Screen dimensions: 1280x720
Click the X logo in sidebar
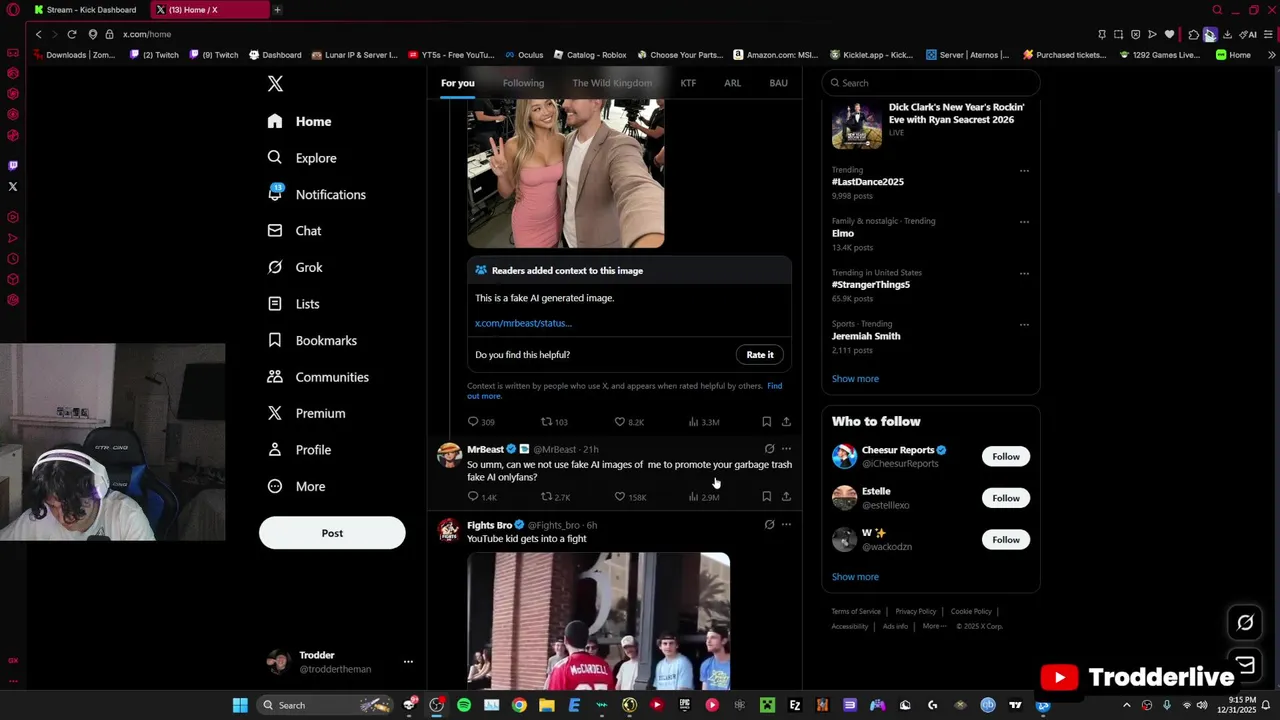(275, 84)
